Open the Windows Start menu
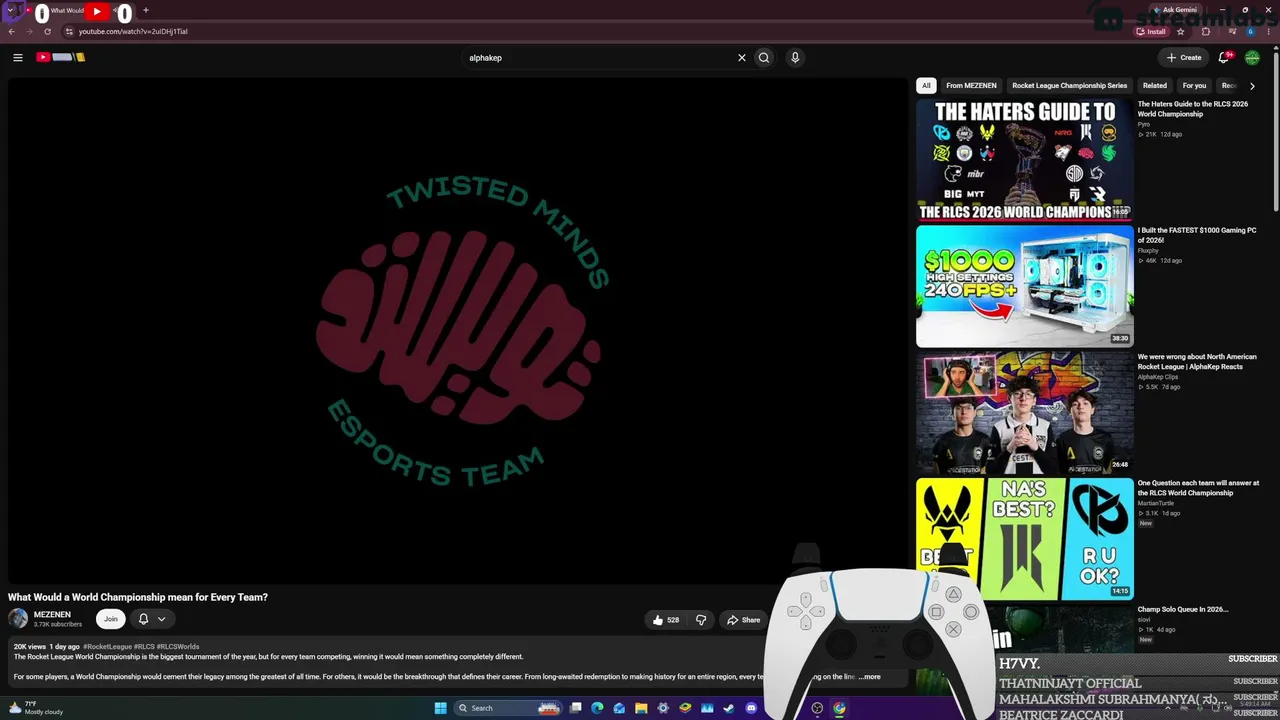Screen dimensions: 1280x720 point(440,708)
